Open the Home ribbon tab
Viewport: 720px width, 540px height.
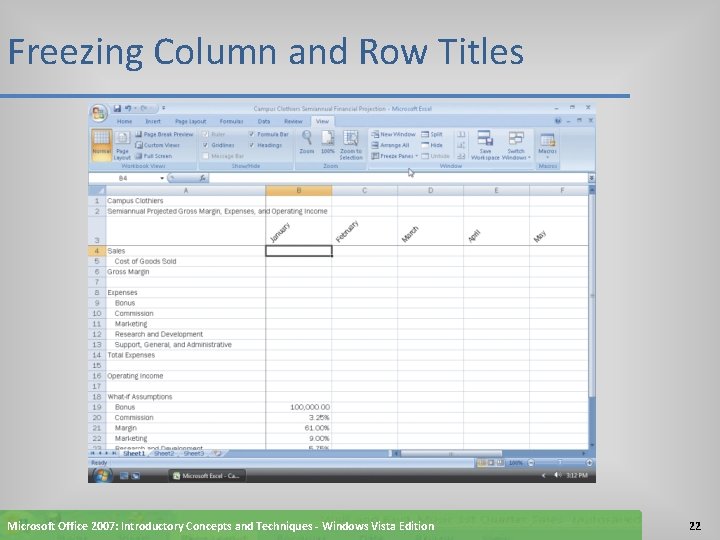[x=124, y=121]
